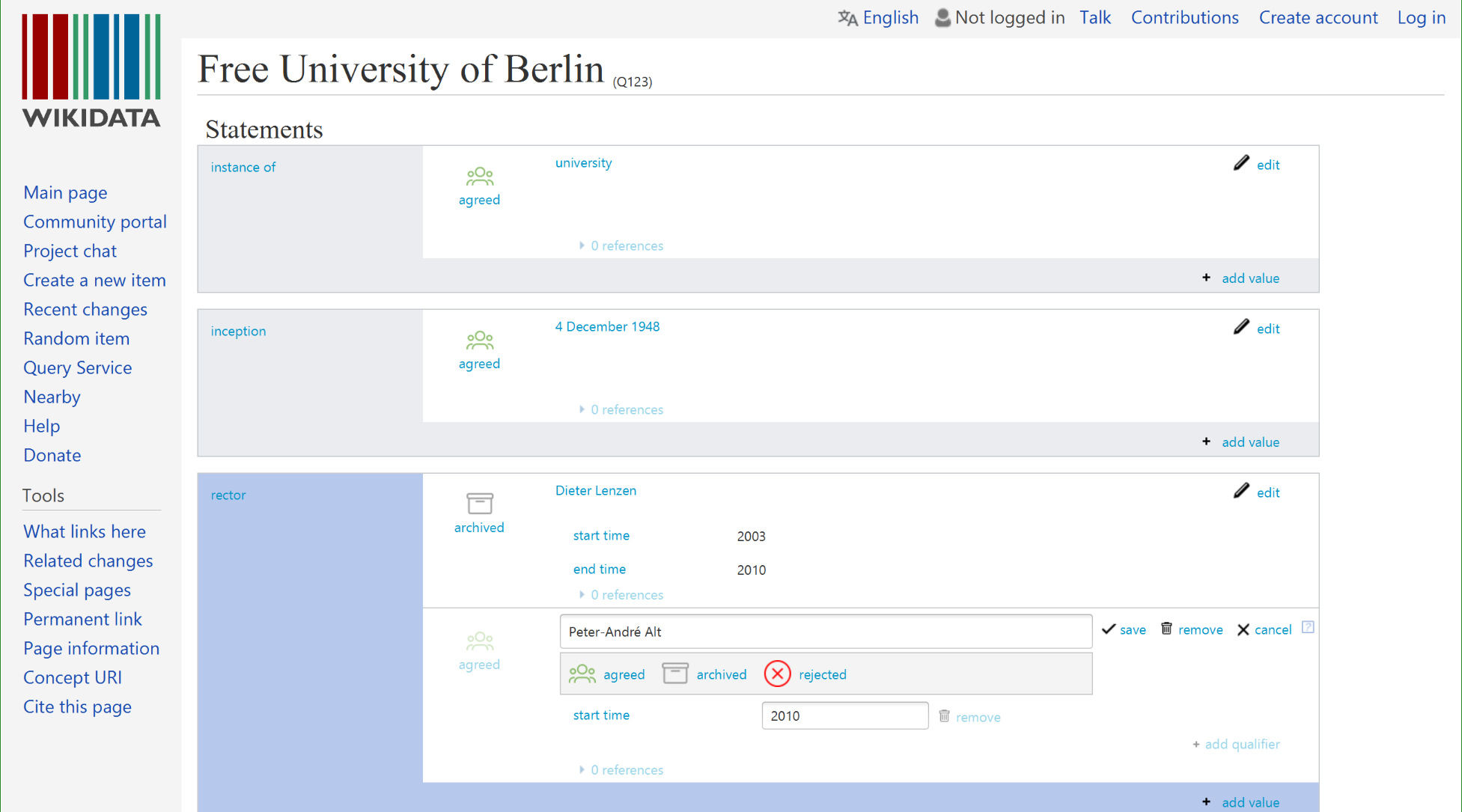Click the pencil icon beside Dieter Lenzen
1462x812 pixels.
pos(1241,491)
